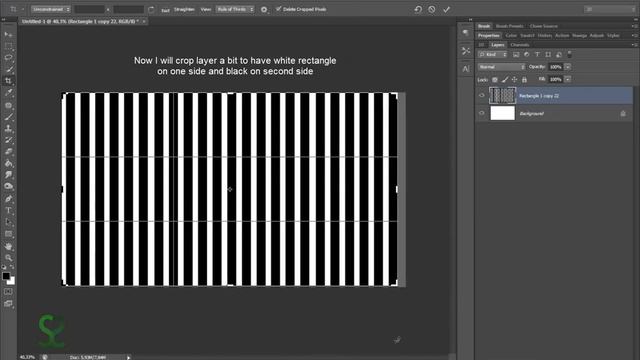Switch to the History tab

[x=544, y=36]
